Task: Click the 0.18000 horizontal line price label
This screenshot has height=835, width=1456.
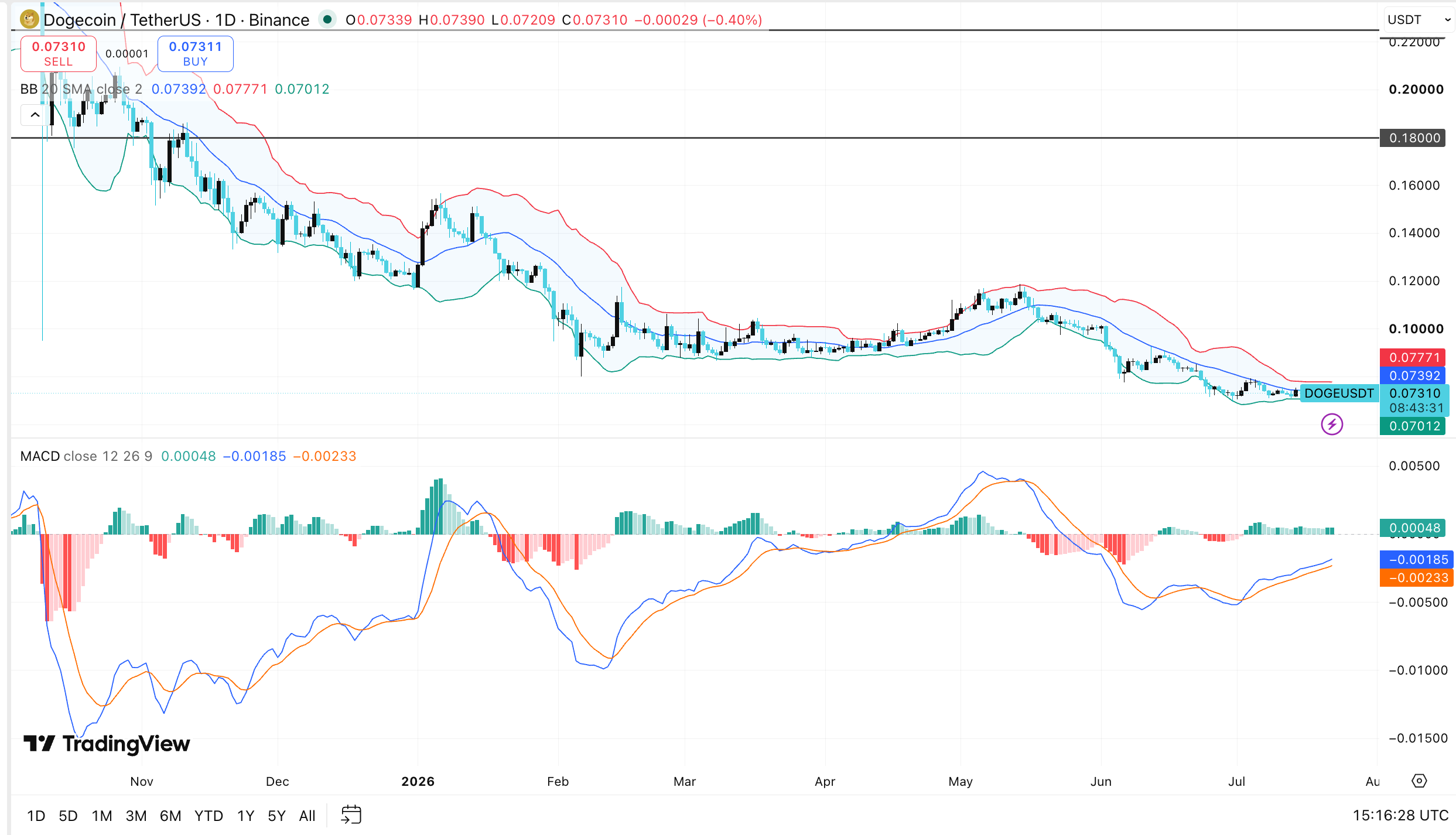Action: pos(1414,138)
